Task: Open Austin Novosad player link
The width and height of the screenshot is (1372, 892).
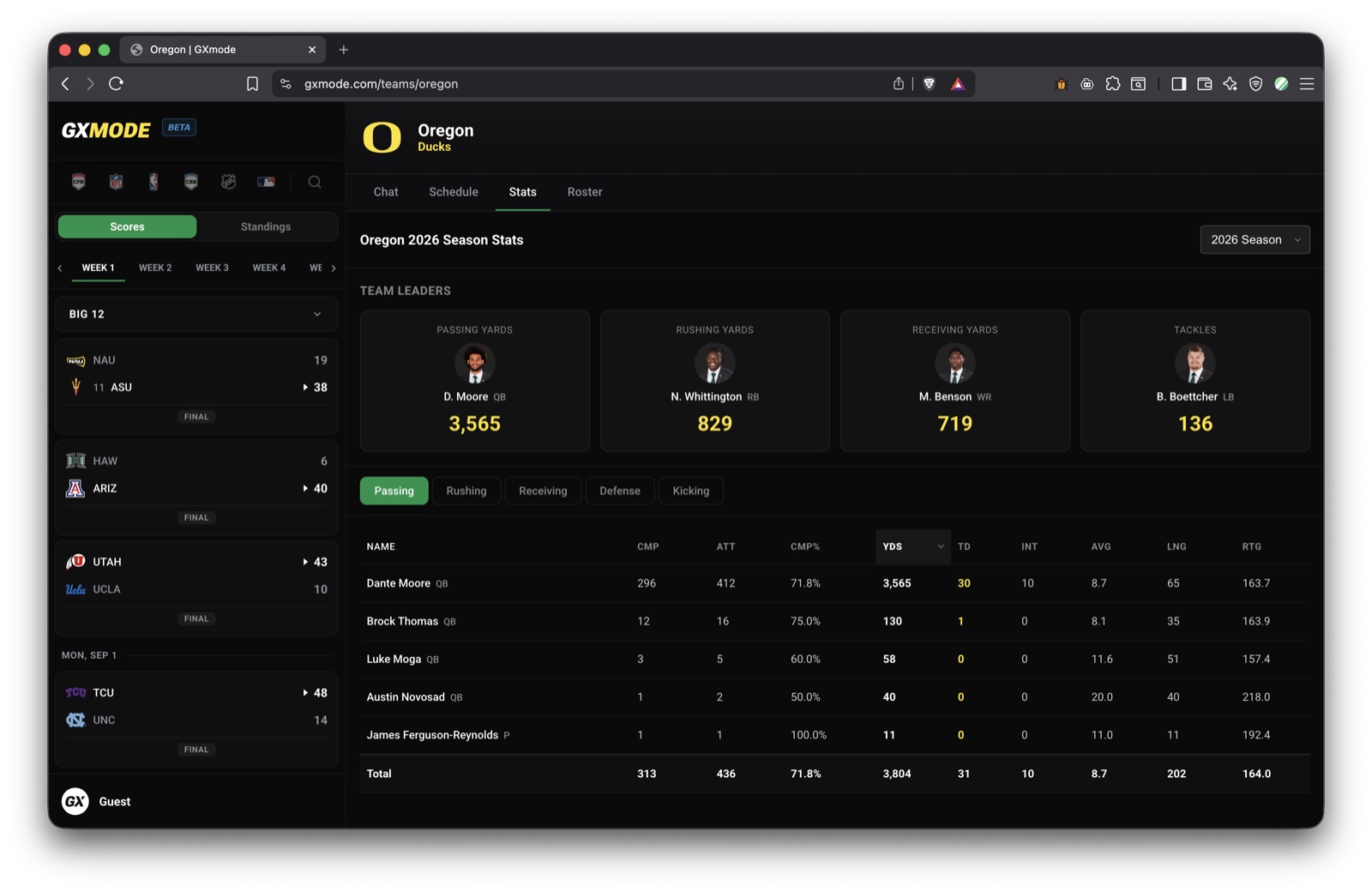Action: click(x=406, y=696)
